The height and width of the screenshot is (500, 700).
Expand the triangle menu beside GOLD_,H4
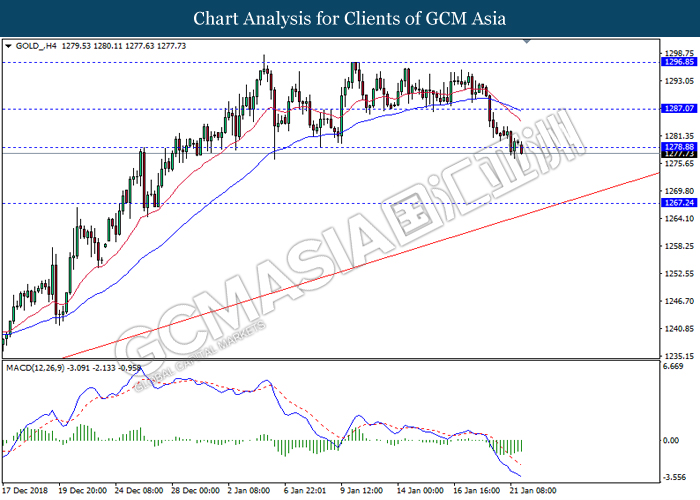[x=8, y=46]
